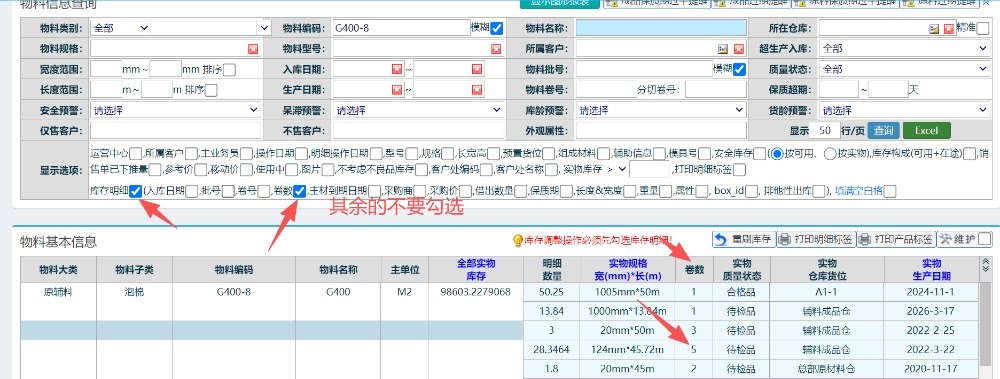Tick the box_id display option checkbox
The width and height of the screenshot is (1000, 379).
click(751, 191)
